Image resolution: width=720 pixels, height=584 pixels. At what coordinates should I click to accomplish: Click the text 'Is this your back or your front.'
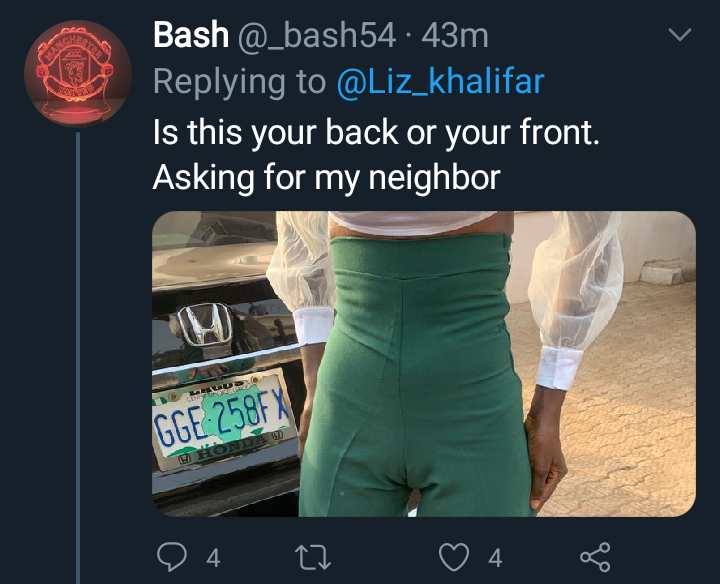(x=376, y=132)
